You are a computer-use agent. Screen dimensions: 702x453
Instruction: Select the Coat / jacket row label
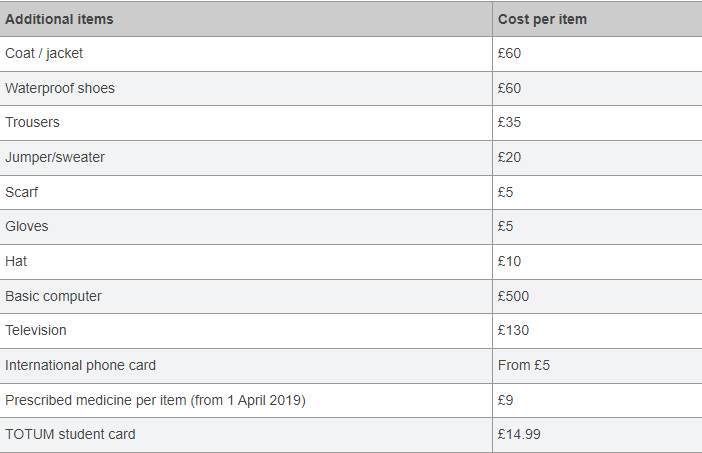pos(44,53)
